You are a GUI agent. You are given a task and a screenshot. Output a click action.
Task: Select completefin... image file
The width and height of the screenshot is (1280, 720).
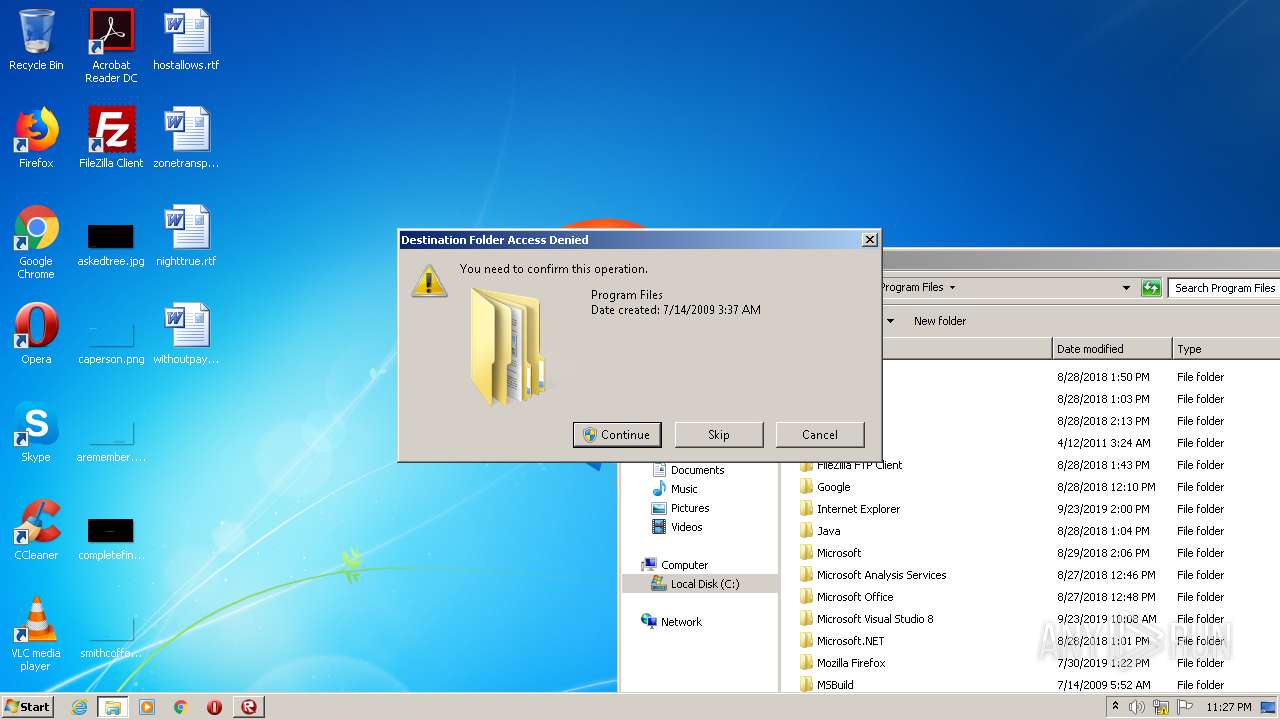click(111, 537)
